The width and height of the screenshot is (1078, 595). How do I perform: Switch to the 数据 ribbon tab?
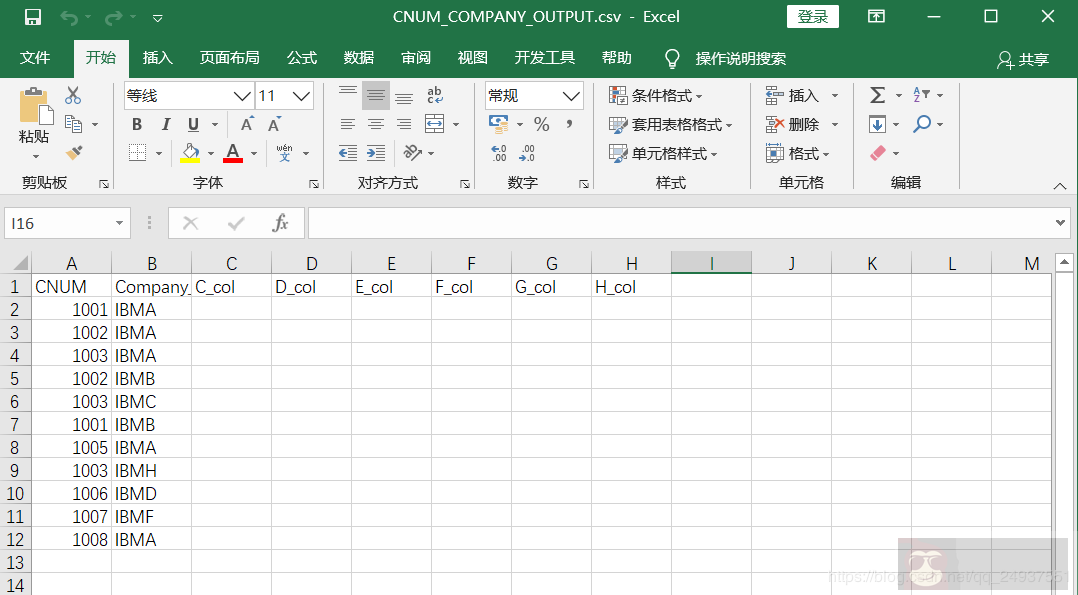click(357, 57)
